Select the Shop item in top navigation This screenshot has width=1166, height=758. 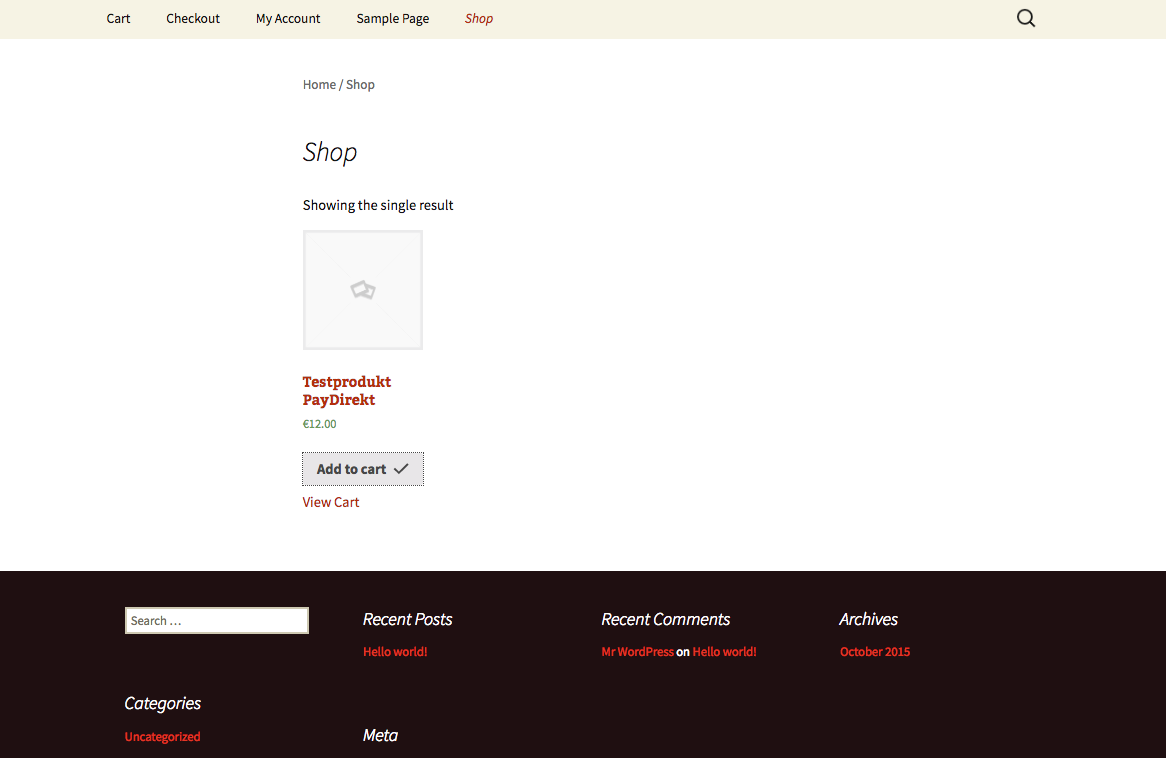pos(478,19)
